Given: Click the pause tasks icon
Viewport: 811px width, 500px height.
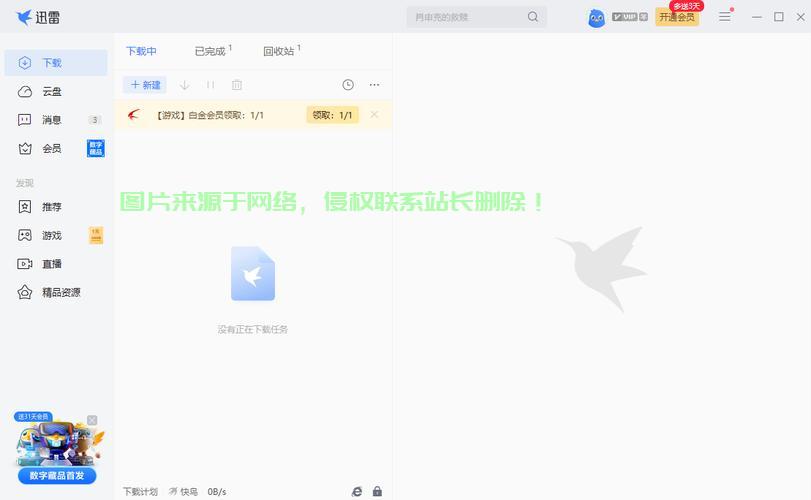Looking at the screenshot, I should 211,85.
